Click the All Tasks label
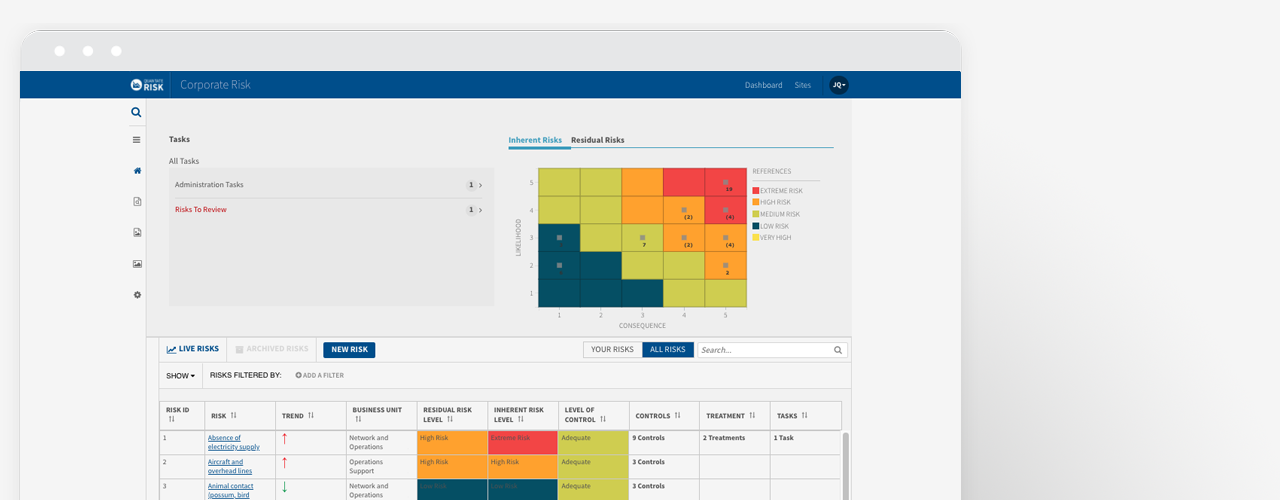 click(184, 161)
